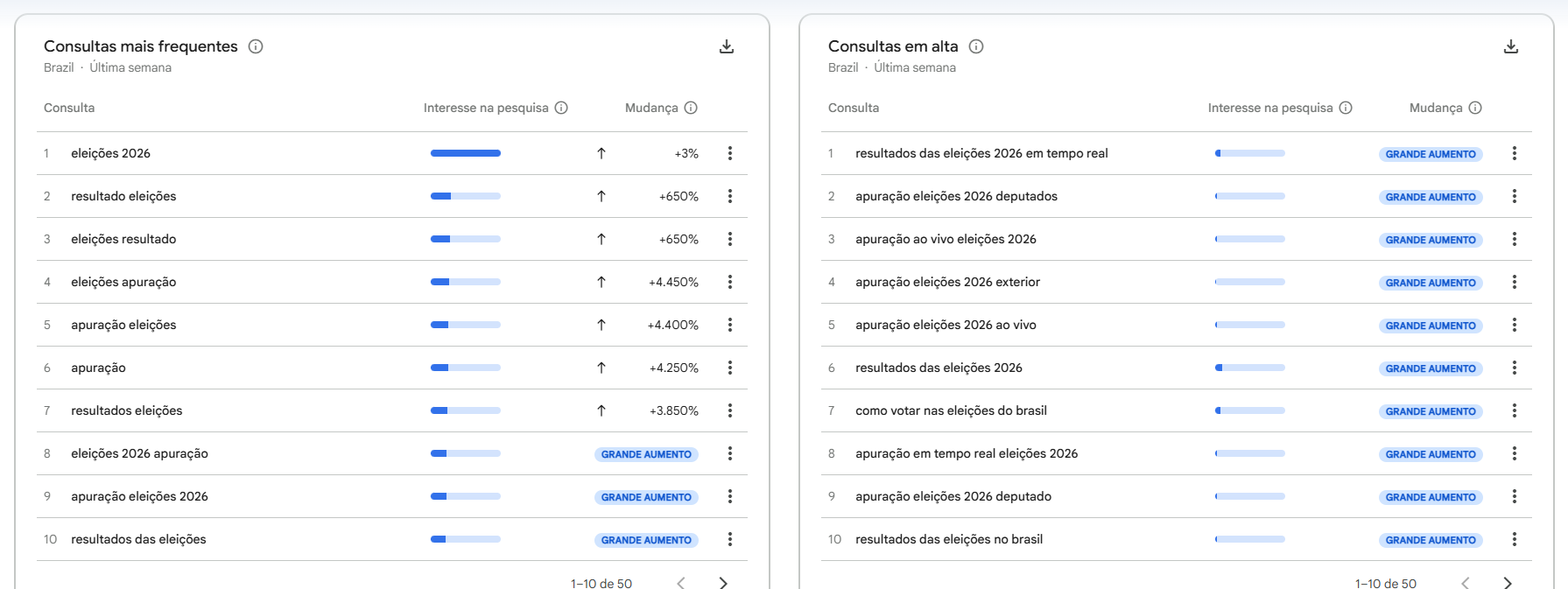Open more options for eleições apuração row
The height and width of the screenshot is (589, 1568).
pos(730,282)
